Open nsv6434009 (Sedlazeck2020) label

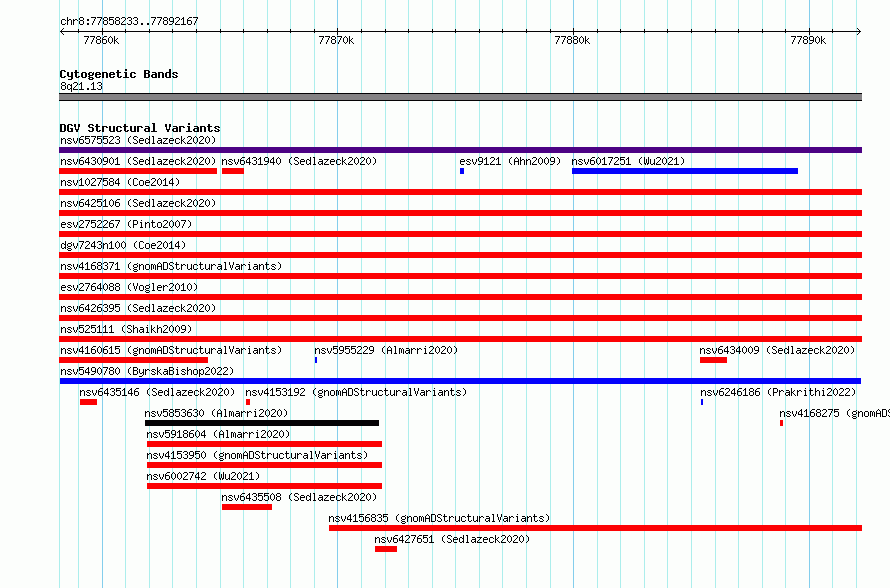coord(777,350)
